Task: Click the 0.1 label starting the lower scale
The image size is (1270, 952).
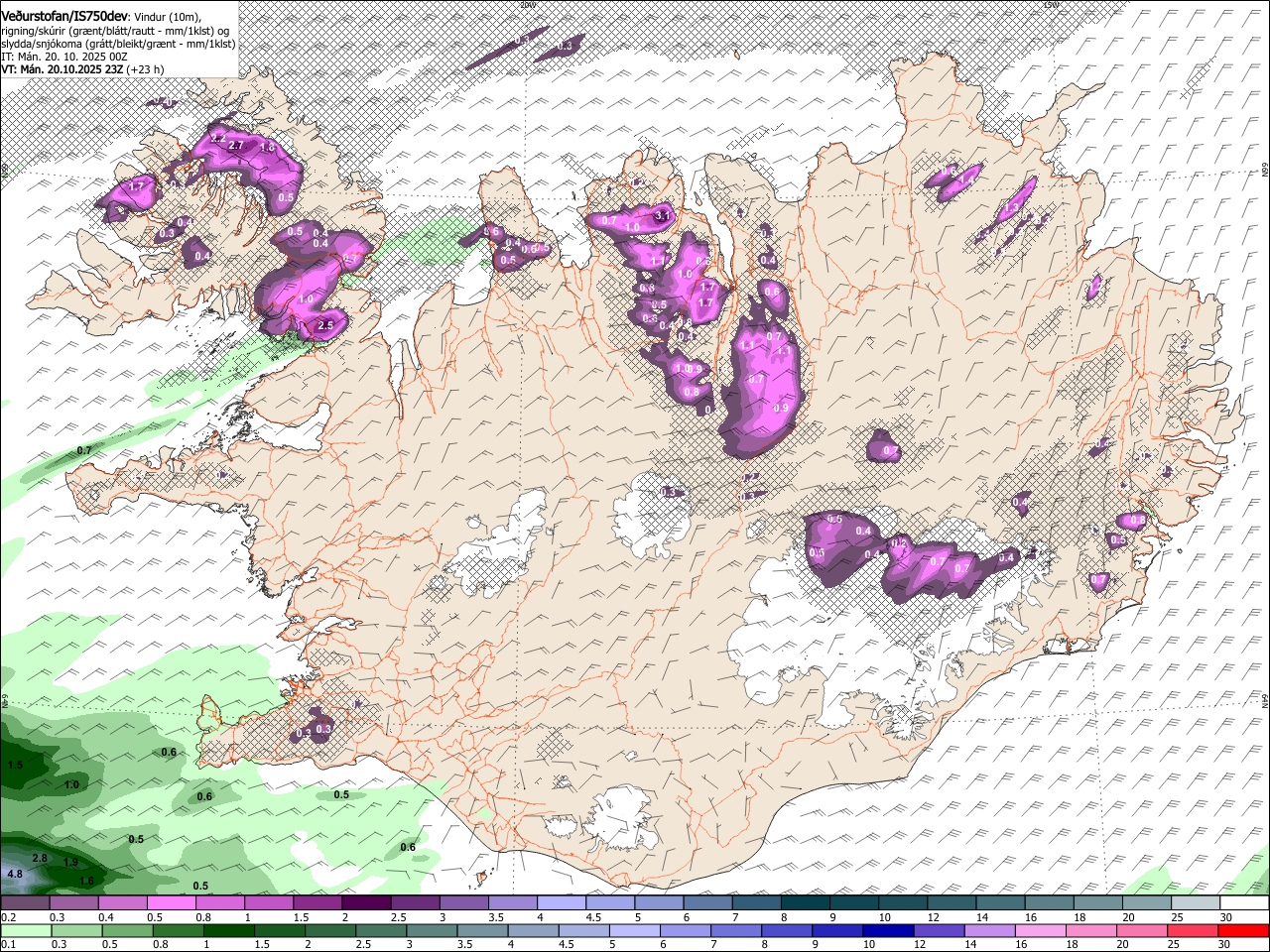Action: point(8,945)
